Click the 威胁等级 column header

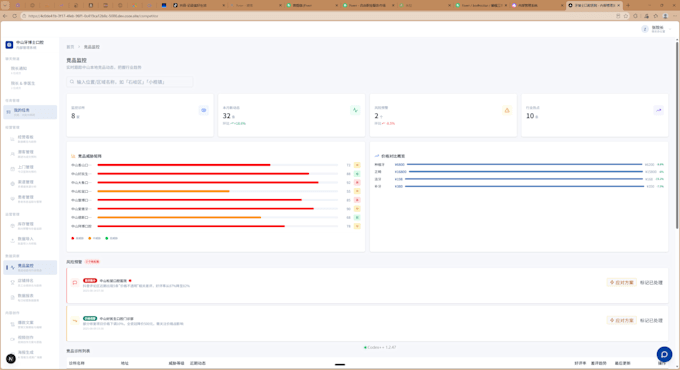(176, 363)
